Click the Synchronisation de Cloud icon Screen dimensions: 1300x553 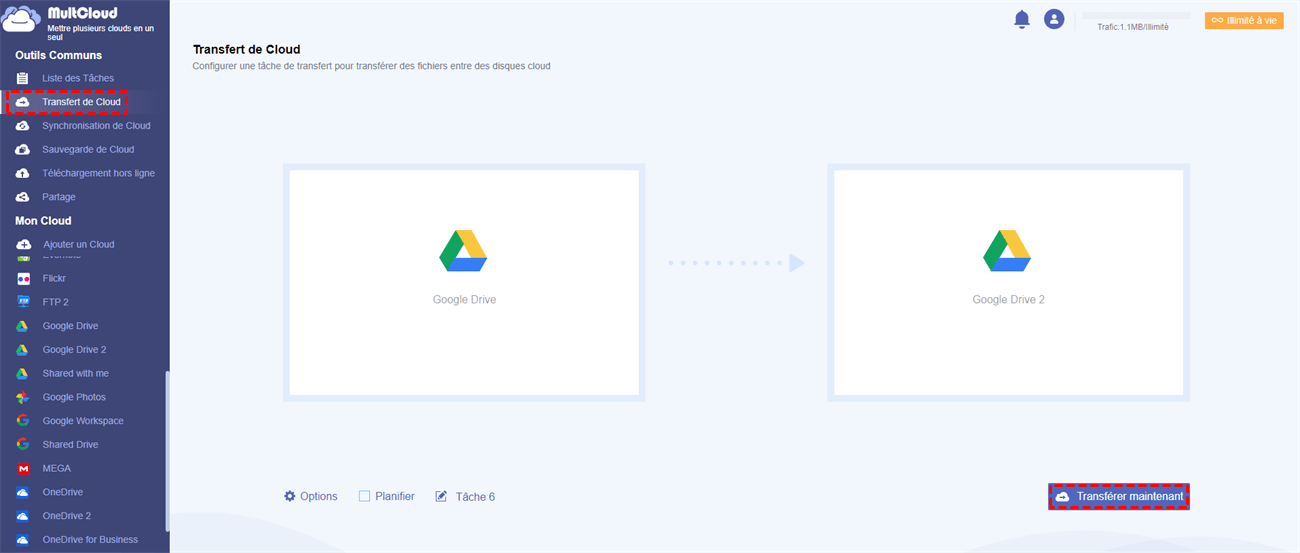22,126
